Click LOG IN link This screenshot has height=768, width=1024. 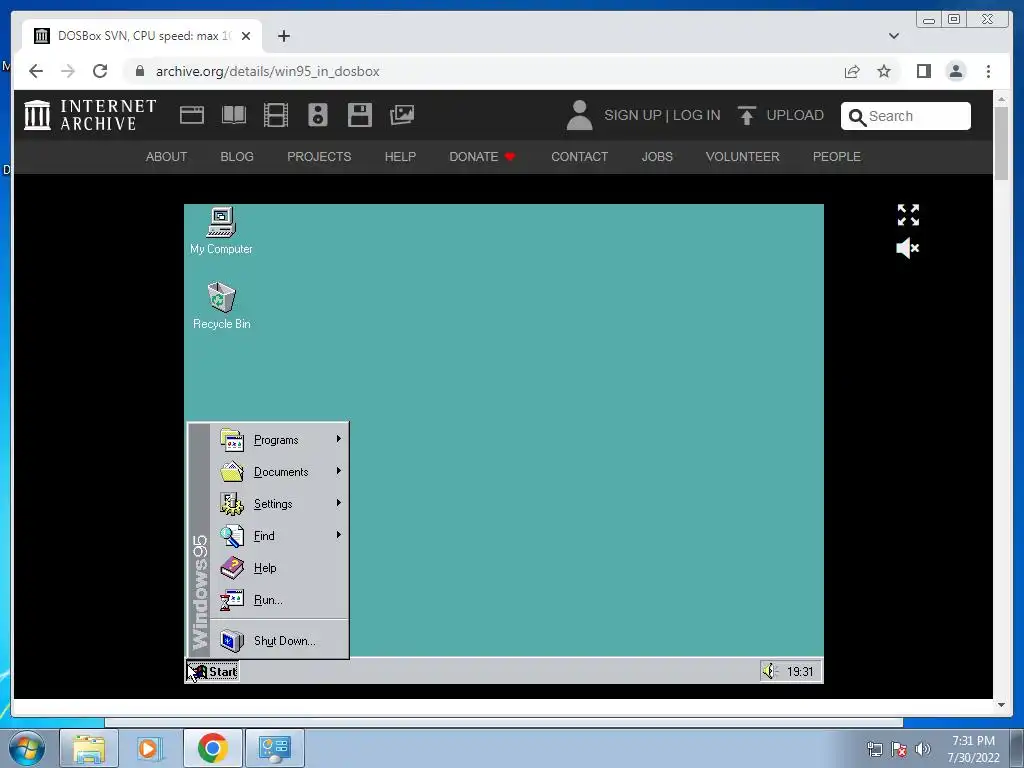point(697,116)
